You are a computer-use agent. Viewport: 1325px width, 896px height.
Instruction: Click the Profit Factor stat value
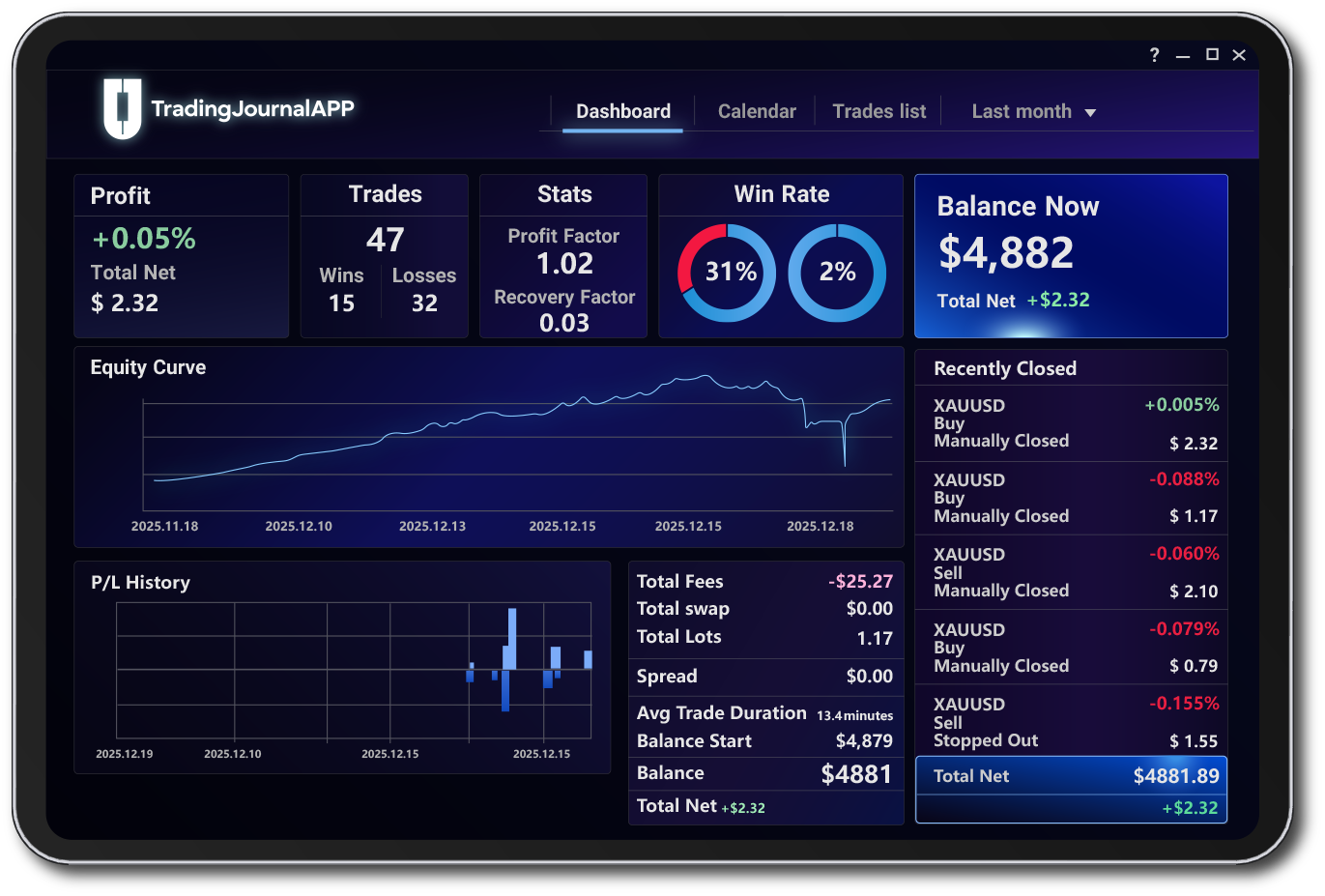564,264
